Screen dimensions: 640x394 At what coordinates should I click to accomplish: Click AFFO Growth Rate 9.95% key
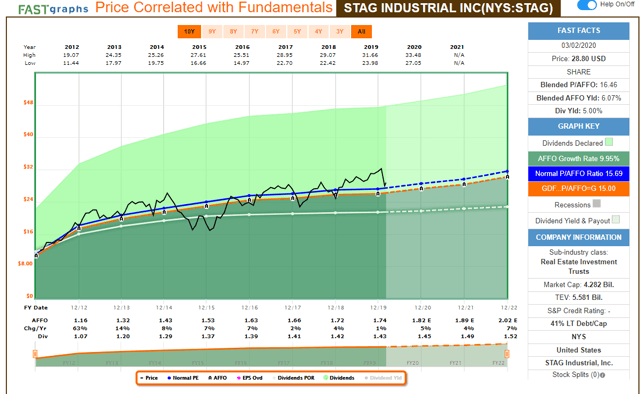tap(578, 158)
